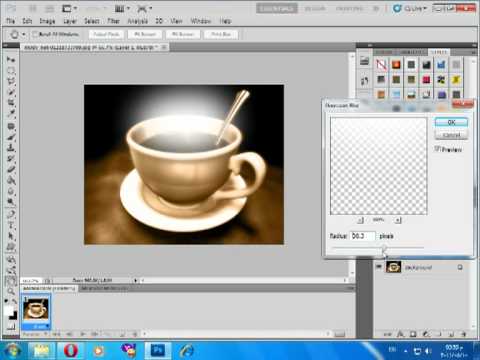Open the File menu
This screenshot has width=480, height=360.
tap(11, 21)
